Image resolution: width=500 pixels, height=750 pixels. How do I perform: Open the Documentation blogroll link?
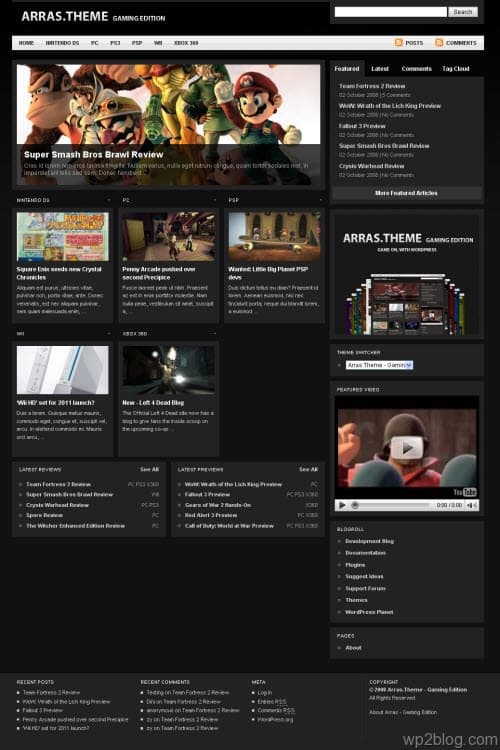coord(366,553)
